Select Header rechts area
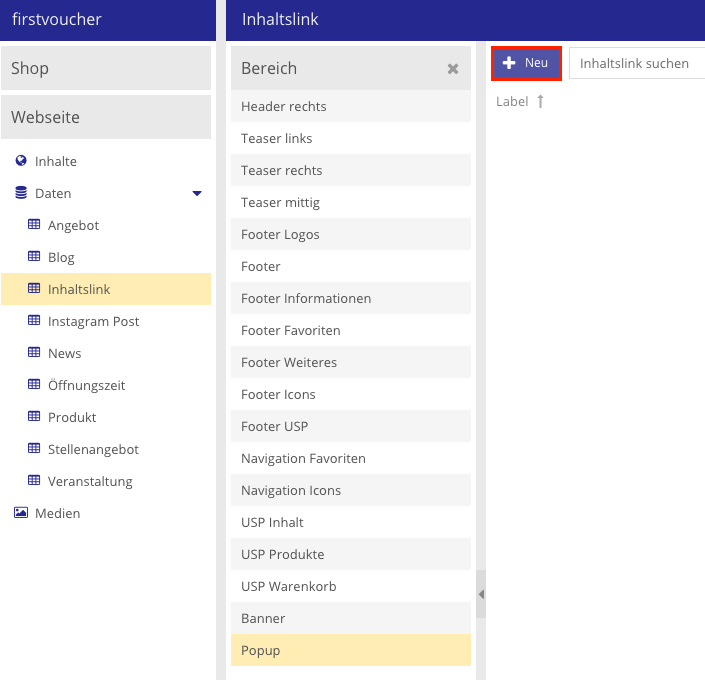The image size is (705, 680). [x=351, y=106]
